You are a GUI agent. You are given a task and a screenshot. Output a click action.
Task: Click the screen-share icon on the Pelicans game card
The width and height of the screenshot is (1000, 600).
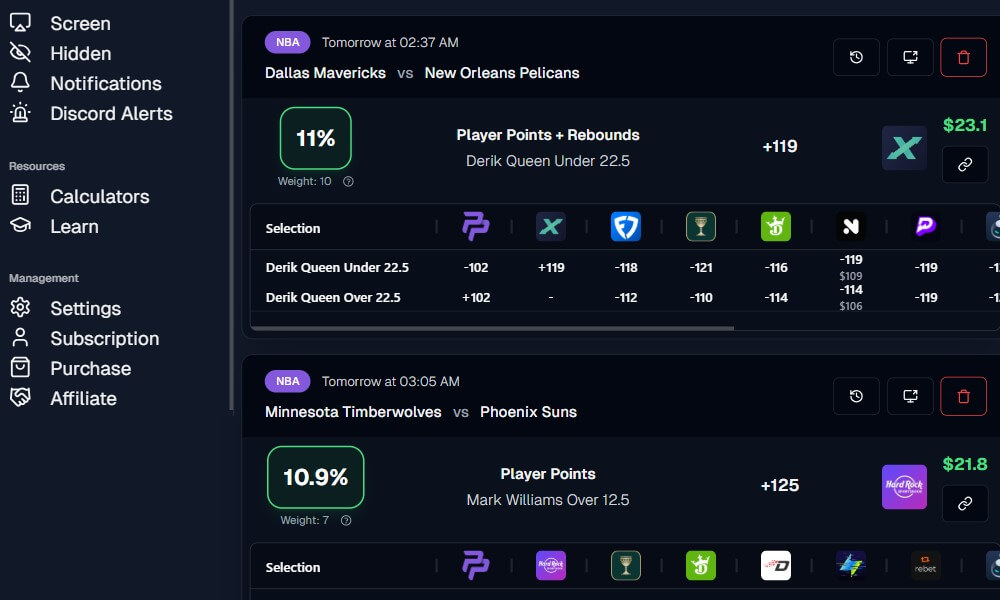coord(910,57)
